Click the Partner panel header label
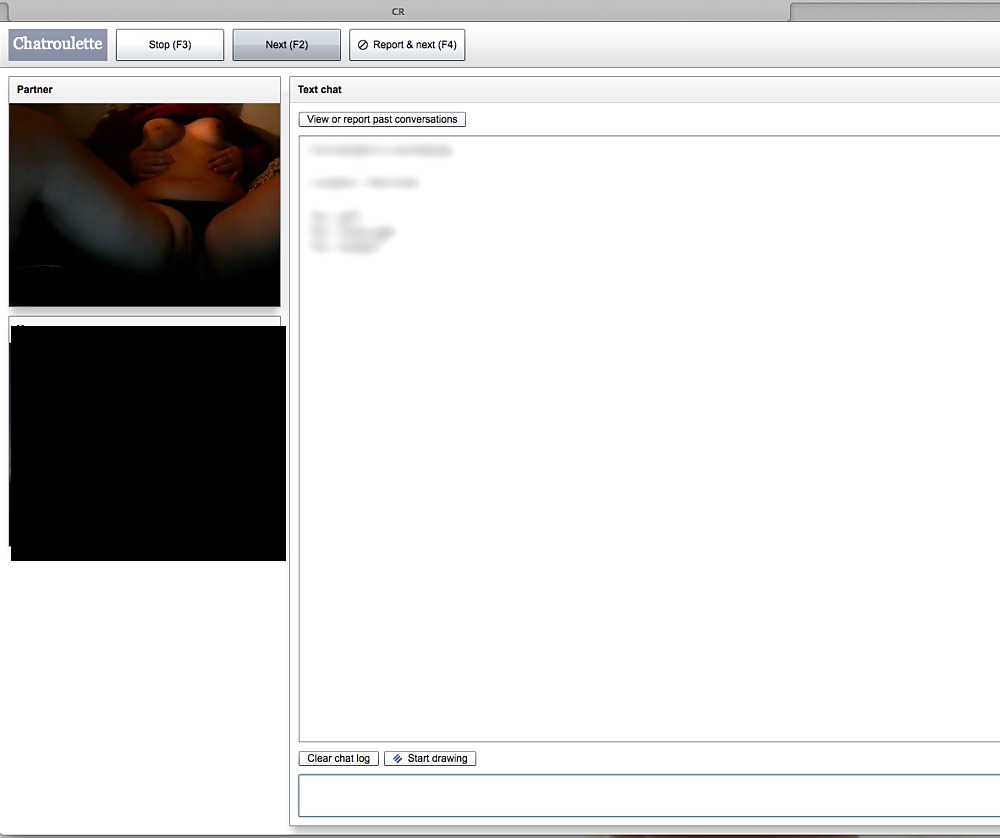This screenshot has height=838, width=1000. (35, 90)
